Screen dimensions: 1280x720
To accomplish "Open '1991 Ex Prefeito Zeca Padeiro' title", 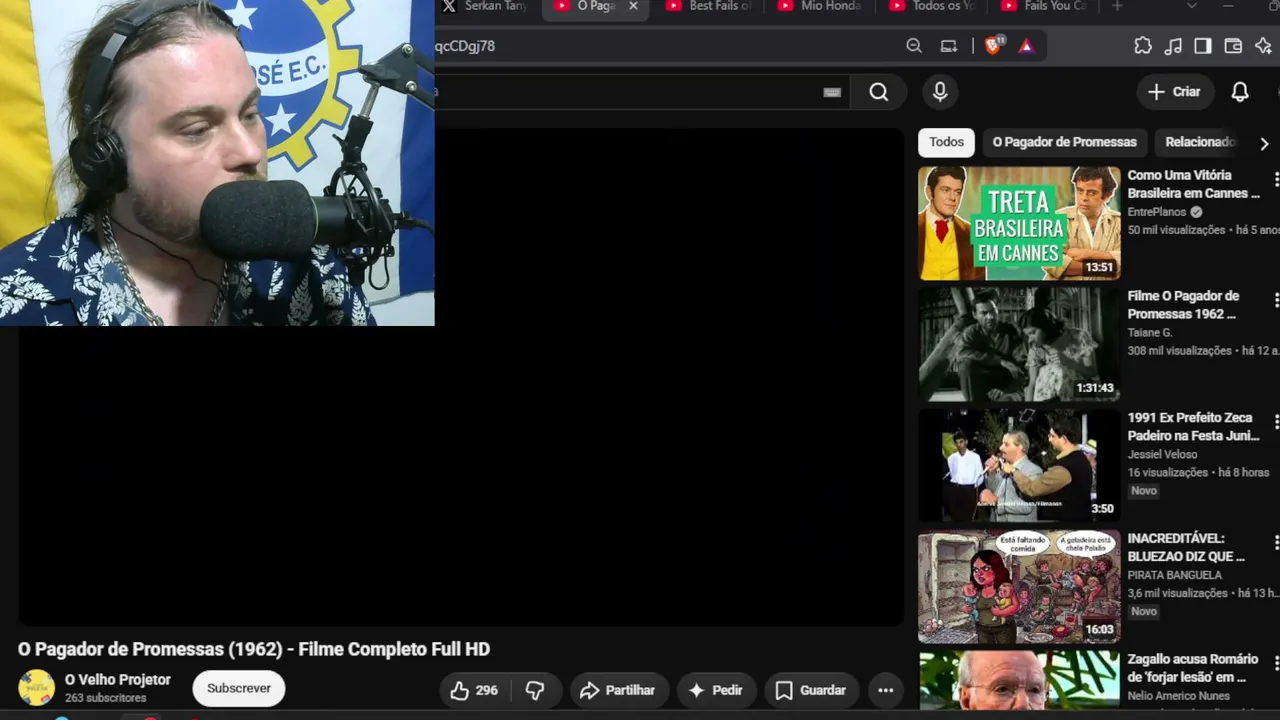I will tap(1193, 426).
